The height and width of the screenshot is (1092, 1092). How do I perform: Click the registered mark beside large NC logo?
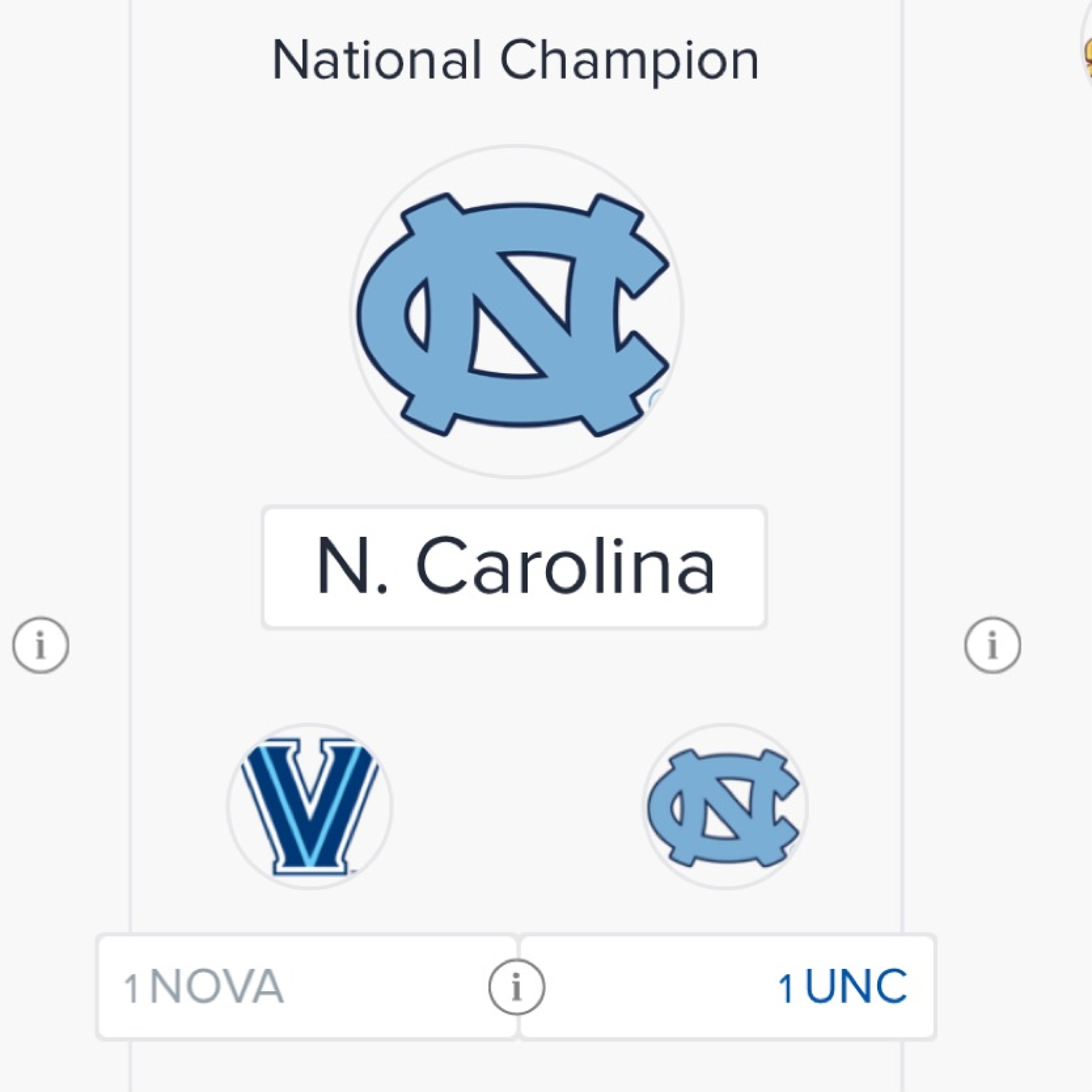(x=656, y=400)
